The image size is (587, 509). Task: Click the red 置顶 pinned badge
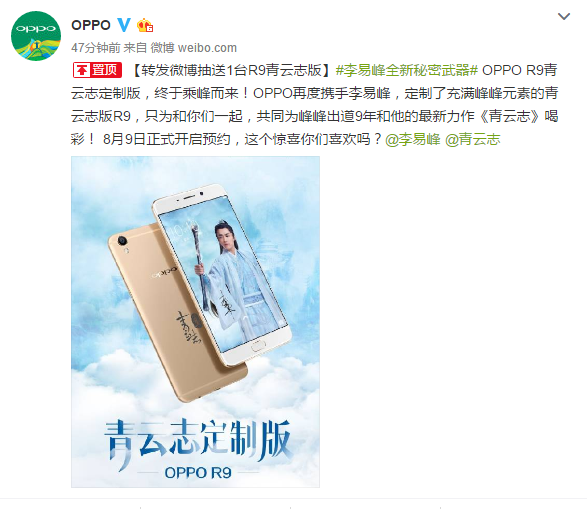(x=97, y=70)
